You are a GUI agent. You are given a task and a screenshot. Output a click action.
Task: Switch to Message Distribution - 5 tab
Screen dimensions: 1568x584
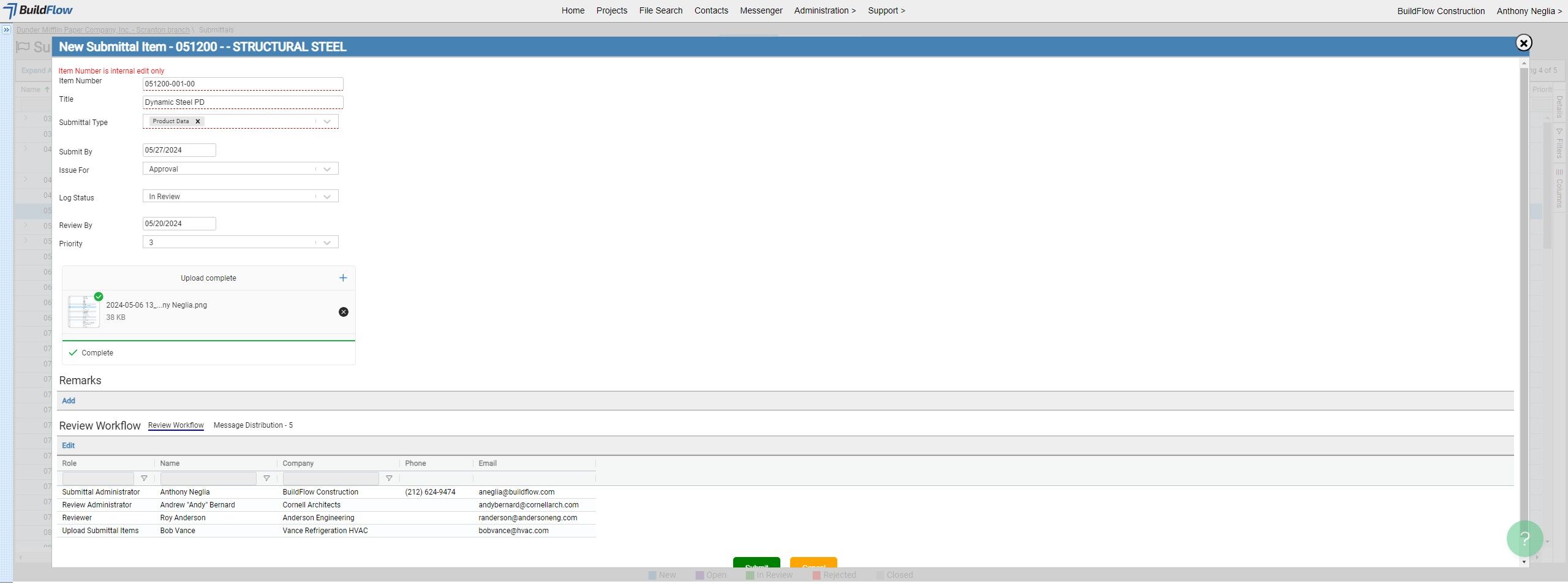tap(253, 425)
